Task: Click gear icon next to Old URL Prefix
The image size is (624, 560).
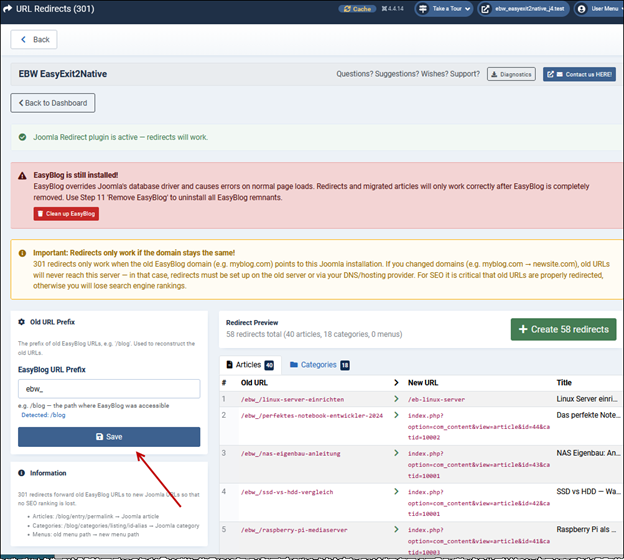Action: coord(21,322)
